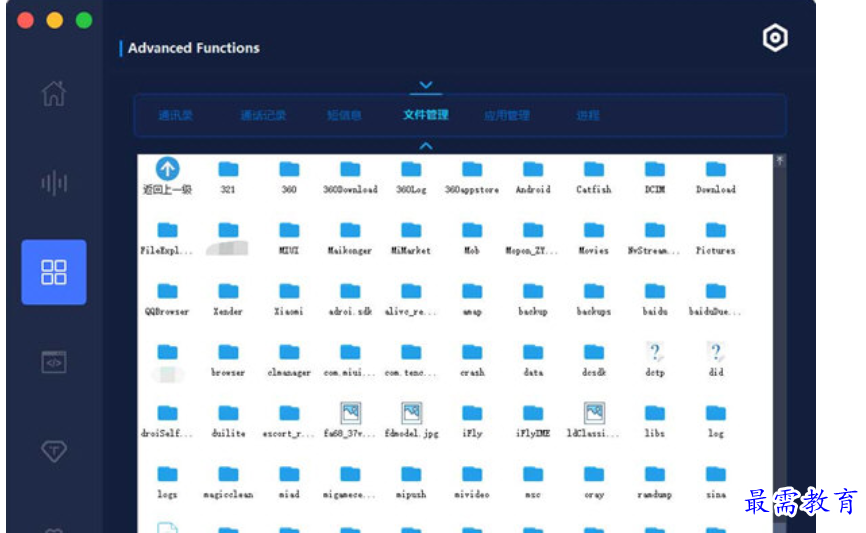Open the data folder
Image resolution: width=866 pixels, height=533 pixels.
point(533,352)
